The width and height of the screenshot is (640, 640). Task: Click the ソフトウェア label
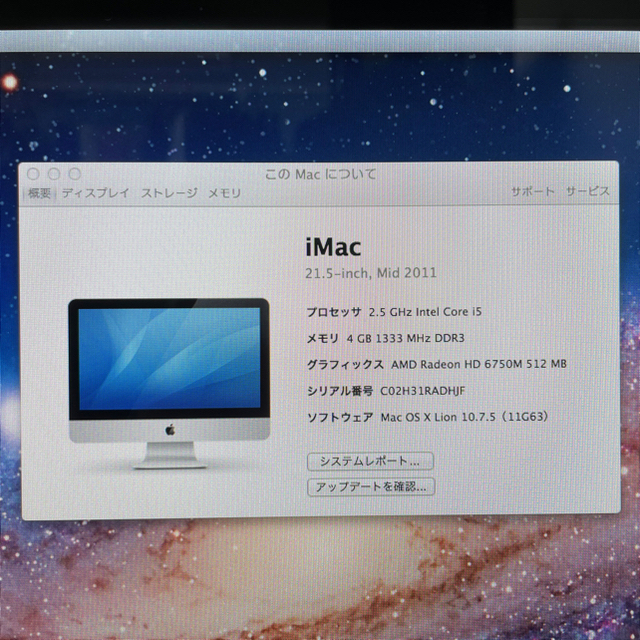point(340,417)
